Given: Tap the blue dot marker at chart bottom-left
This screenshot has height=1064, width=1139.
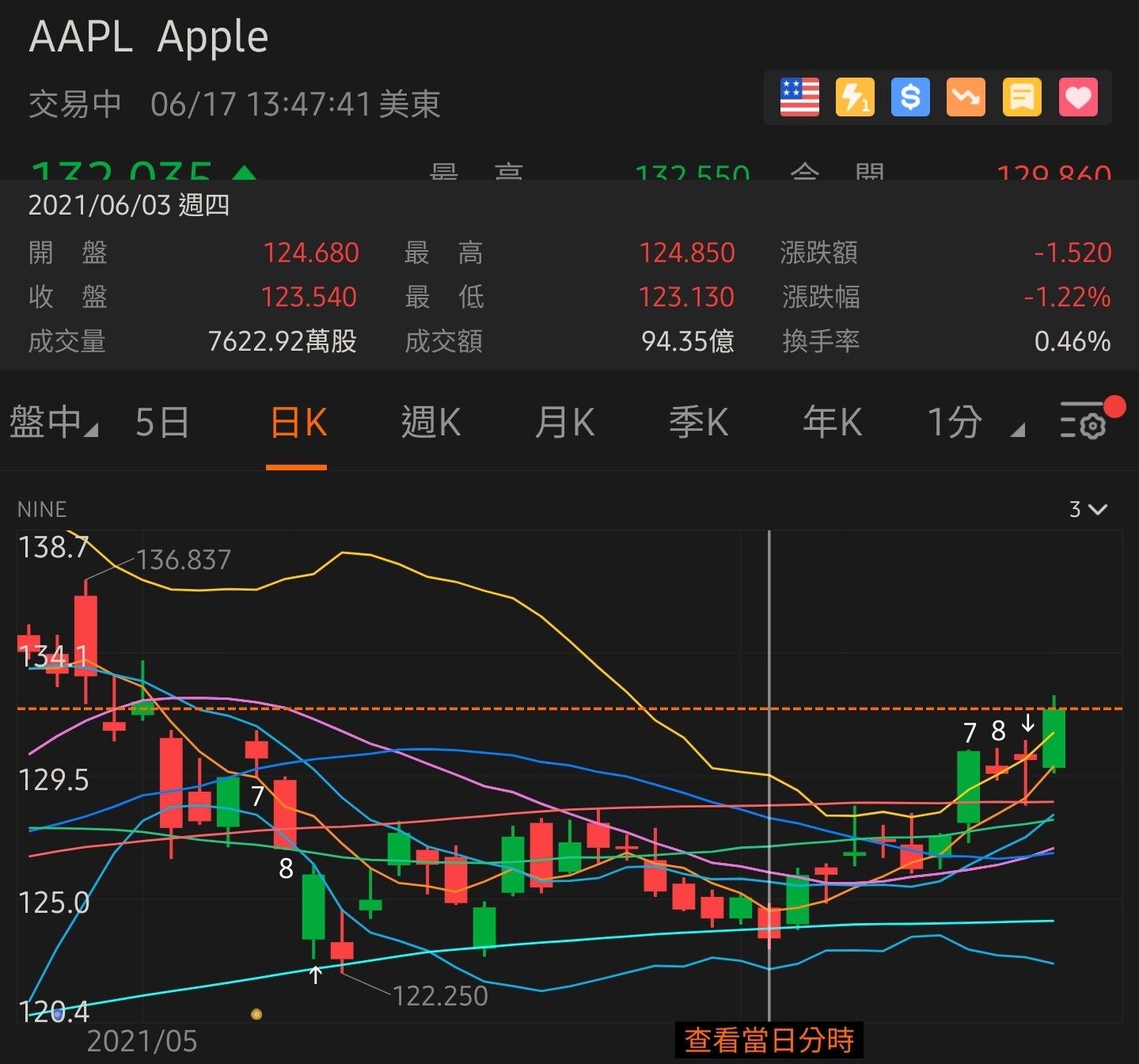Looking at the screenshot, I should 57,1013.
